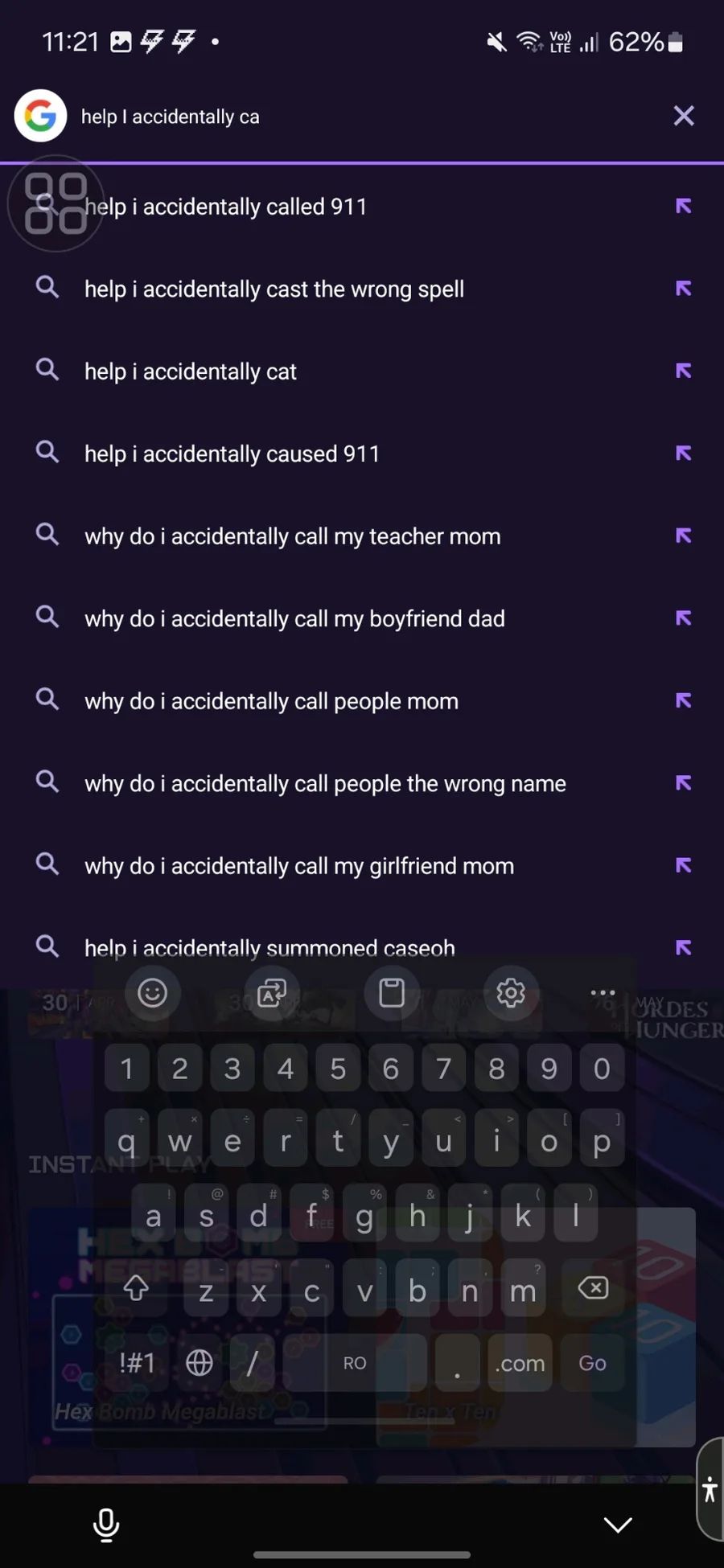Image resolution: width=724 pixels, height=1568 pixels.
Task: Tap the backspace delete key
Action: [x=593, y=1289]
